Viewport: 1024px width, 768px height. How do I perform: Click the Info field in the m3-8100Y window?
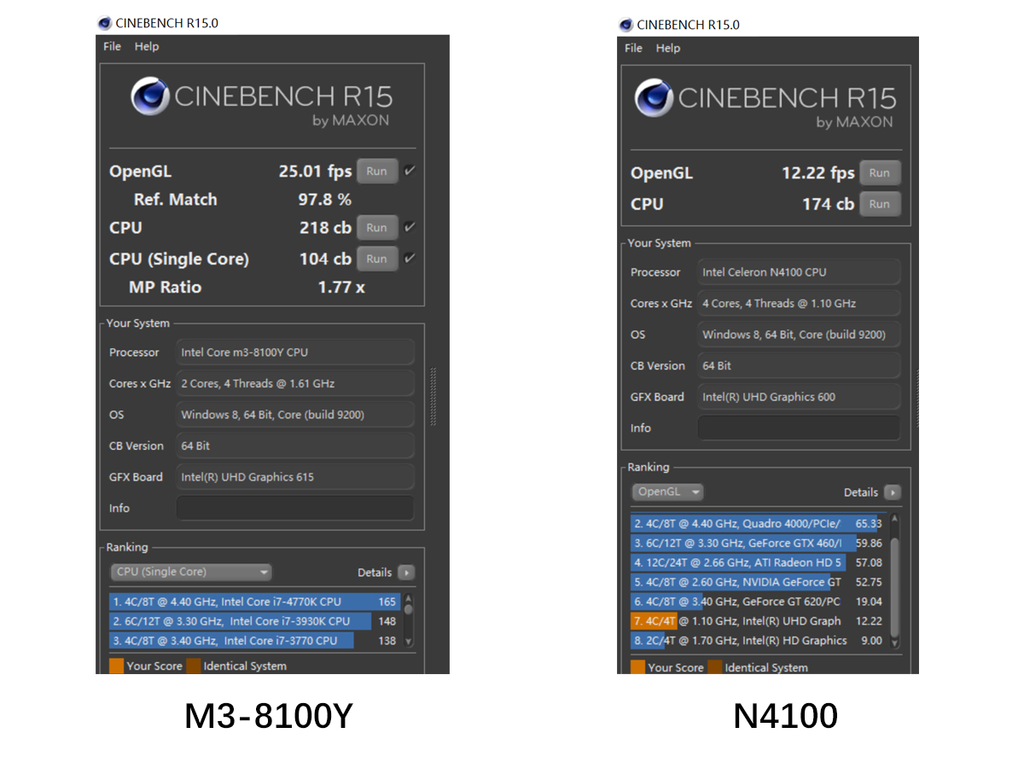[x=295, y=508]
